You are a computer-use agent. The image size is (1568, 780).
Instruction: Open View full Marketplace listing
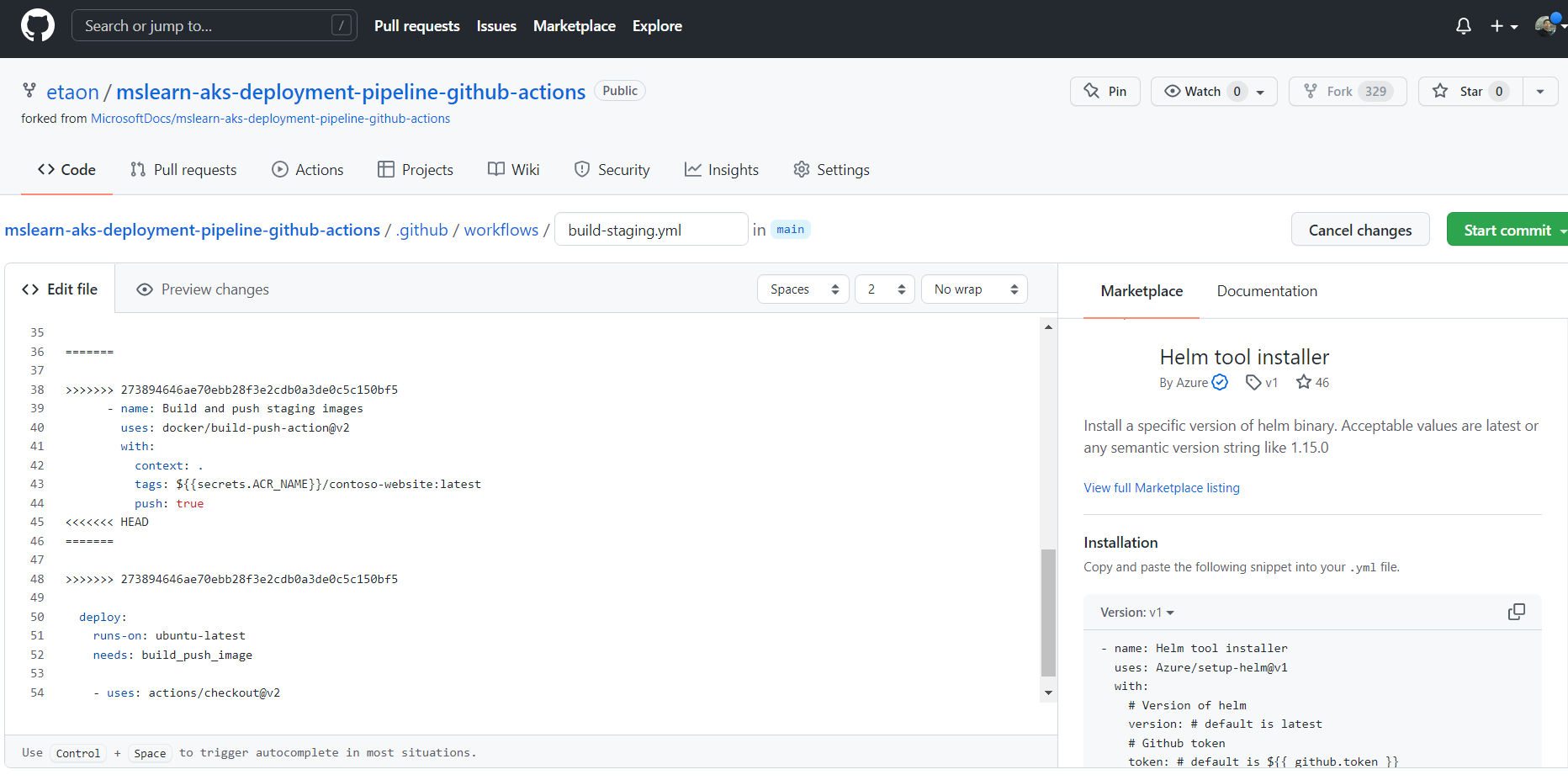point(1162,488)
